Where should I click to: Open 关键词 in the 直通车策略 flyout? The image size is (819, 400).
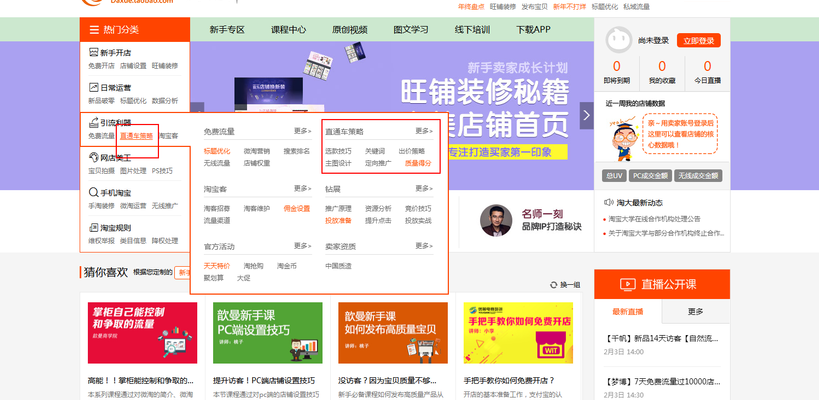pyautogui.click(x=375, y=151)
